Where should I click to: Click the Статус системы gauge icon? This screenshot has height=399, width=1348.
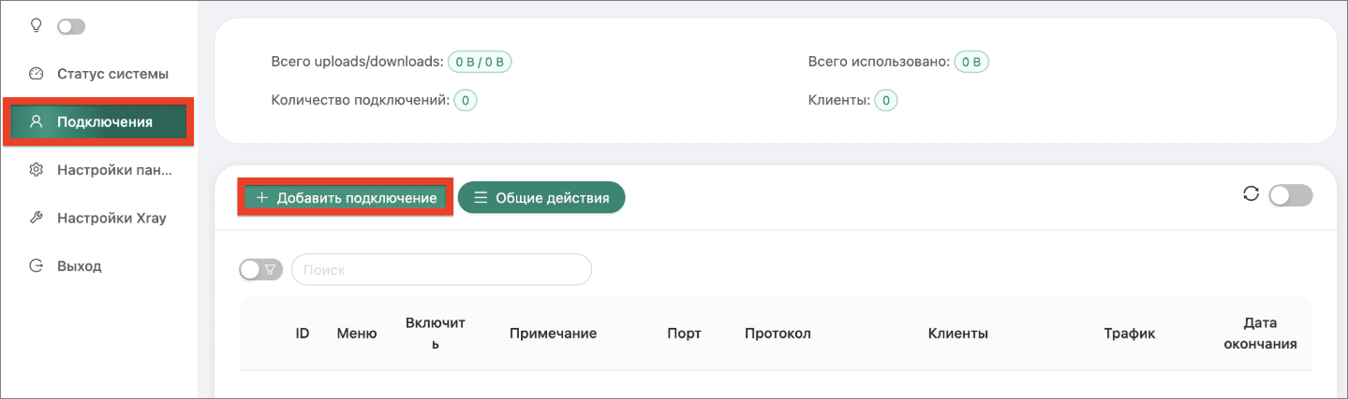click(36, 74)
